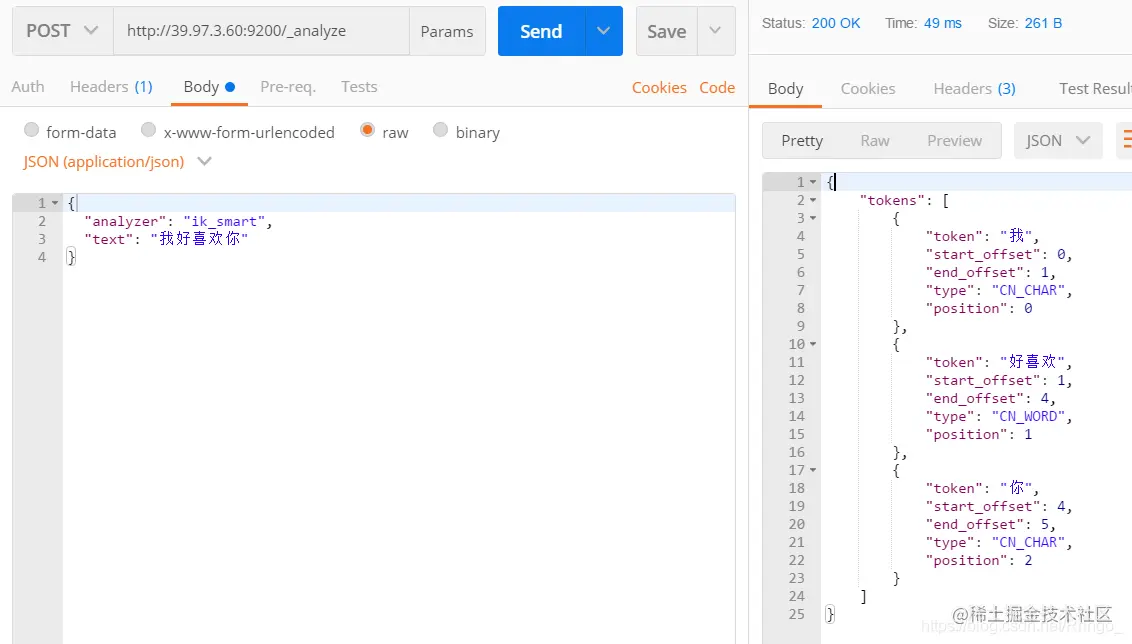Click the "CN_WORD" type value
The width and height of the screenshot is (1132, 644).
1028,417
